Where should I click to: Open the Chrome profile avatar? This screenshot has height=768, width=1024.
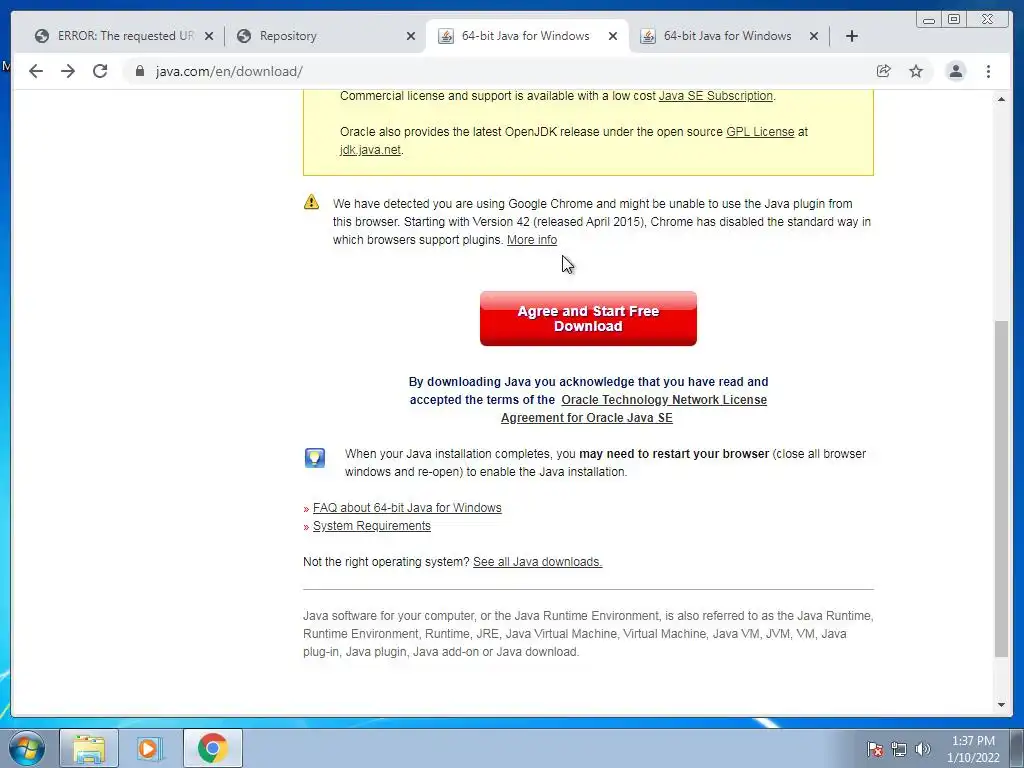955,71
